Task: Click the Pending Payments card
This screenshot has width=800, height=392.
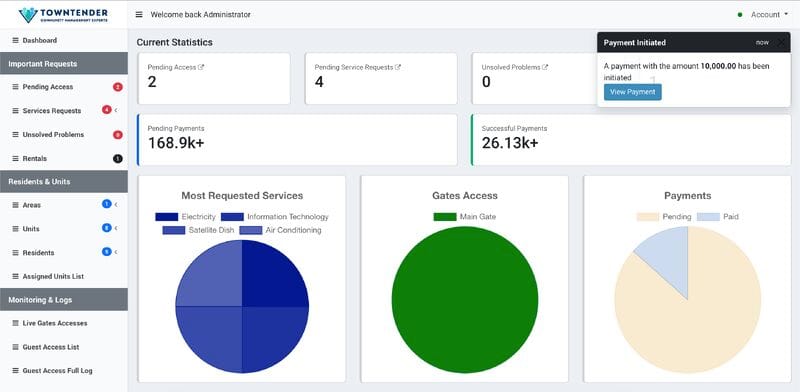Action: 297,140
